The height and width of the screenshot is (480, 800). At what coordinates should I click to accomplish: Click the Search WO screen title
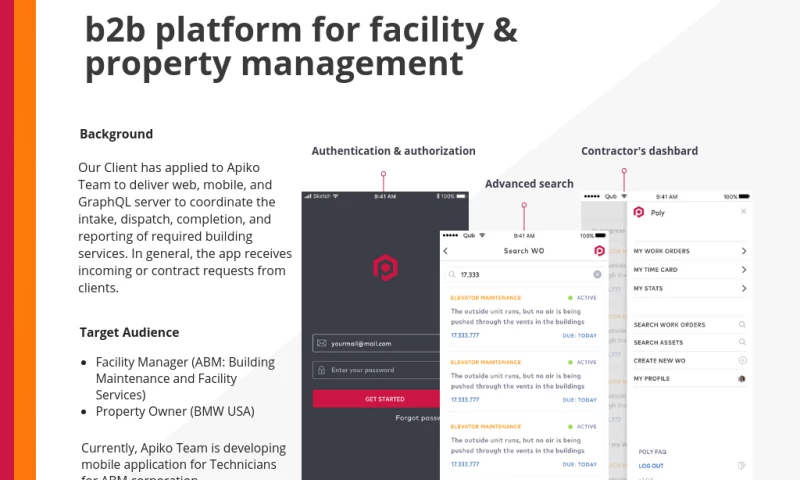click(x=524, y=251)
